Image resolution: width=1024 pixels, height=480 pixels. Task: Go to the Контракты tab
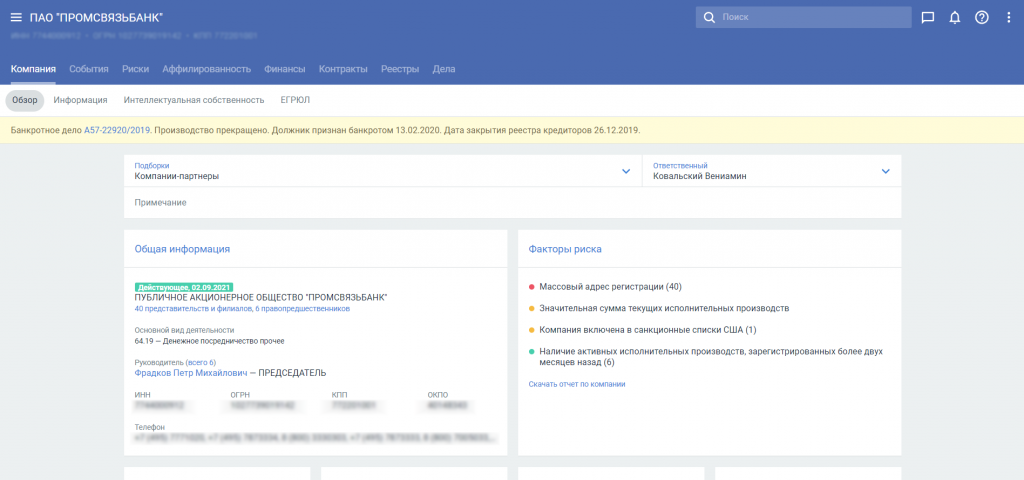[x=343, y=69]
